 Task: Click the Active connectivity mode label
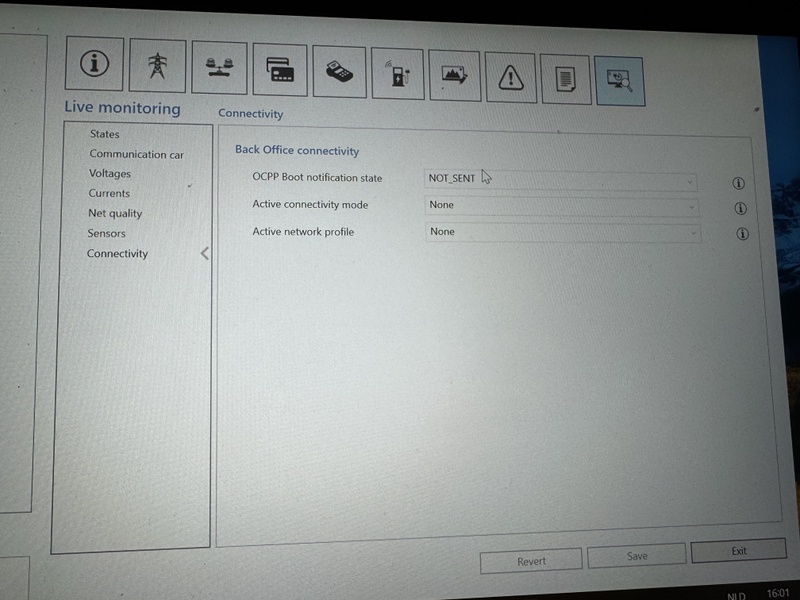(310, 205)
